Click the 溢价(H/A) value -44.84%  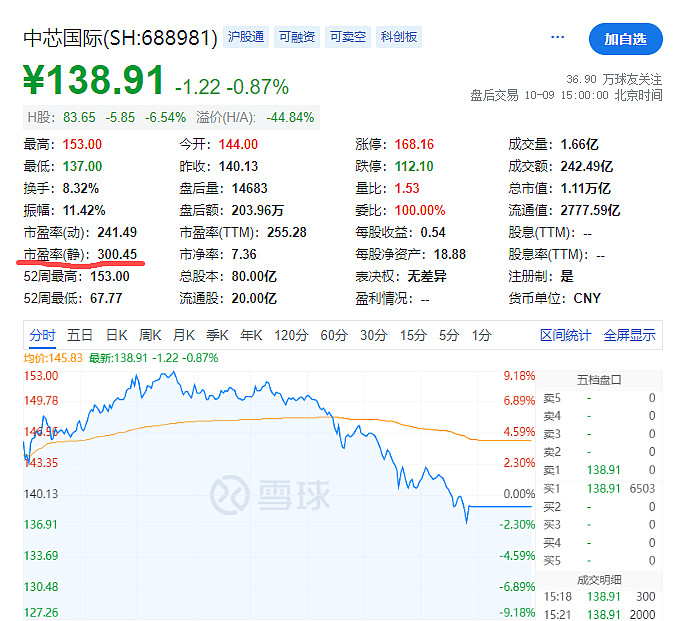point(290,117)
